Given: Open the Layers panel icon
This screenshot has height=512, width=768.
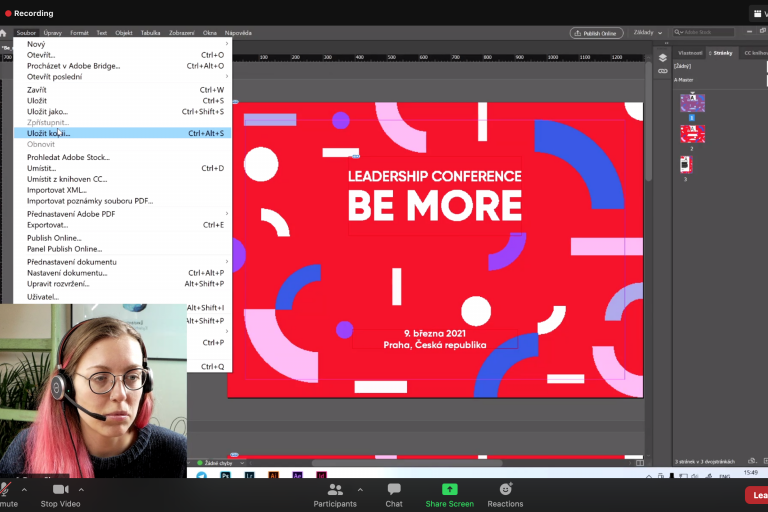Looking at the screenshot, I should (x=662, y=58).
